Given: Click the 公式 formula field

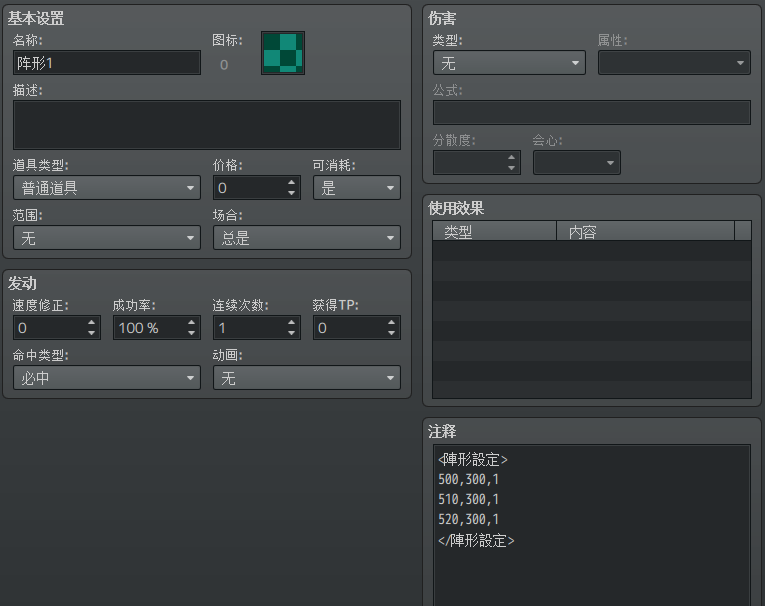Looking at the screenshot, I should tap(592, 113).
